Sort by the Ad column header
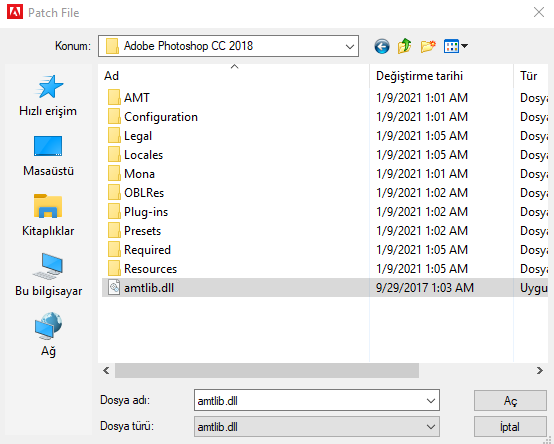This screenshot has width=554, height=444. click(x=234, y=76)
